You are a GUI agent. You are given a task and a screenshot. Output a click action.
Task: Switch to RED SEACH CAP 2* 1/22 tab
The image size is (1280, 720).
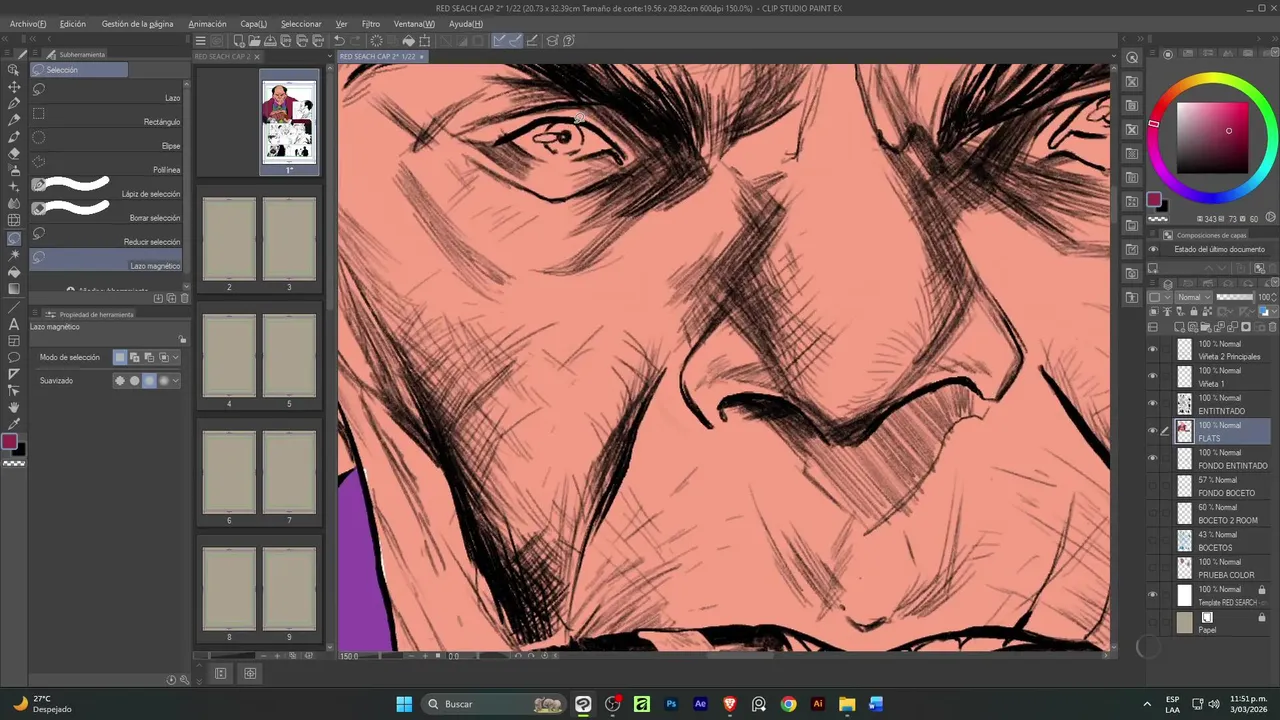tap(383, 56)
